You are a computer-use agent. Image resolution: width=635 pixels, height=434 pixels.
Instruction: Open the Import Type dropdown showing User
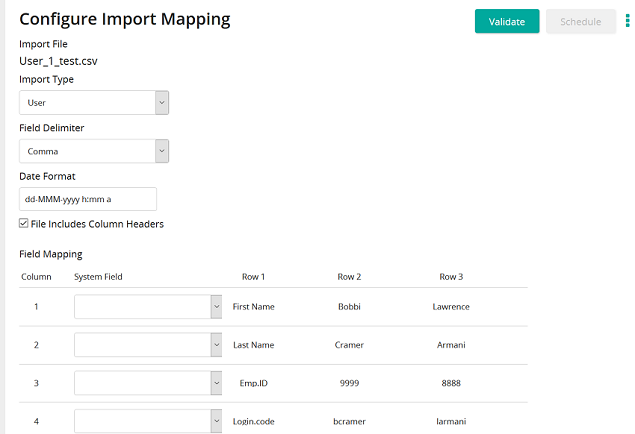click(x=94, y=102)
